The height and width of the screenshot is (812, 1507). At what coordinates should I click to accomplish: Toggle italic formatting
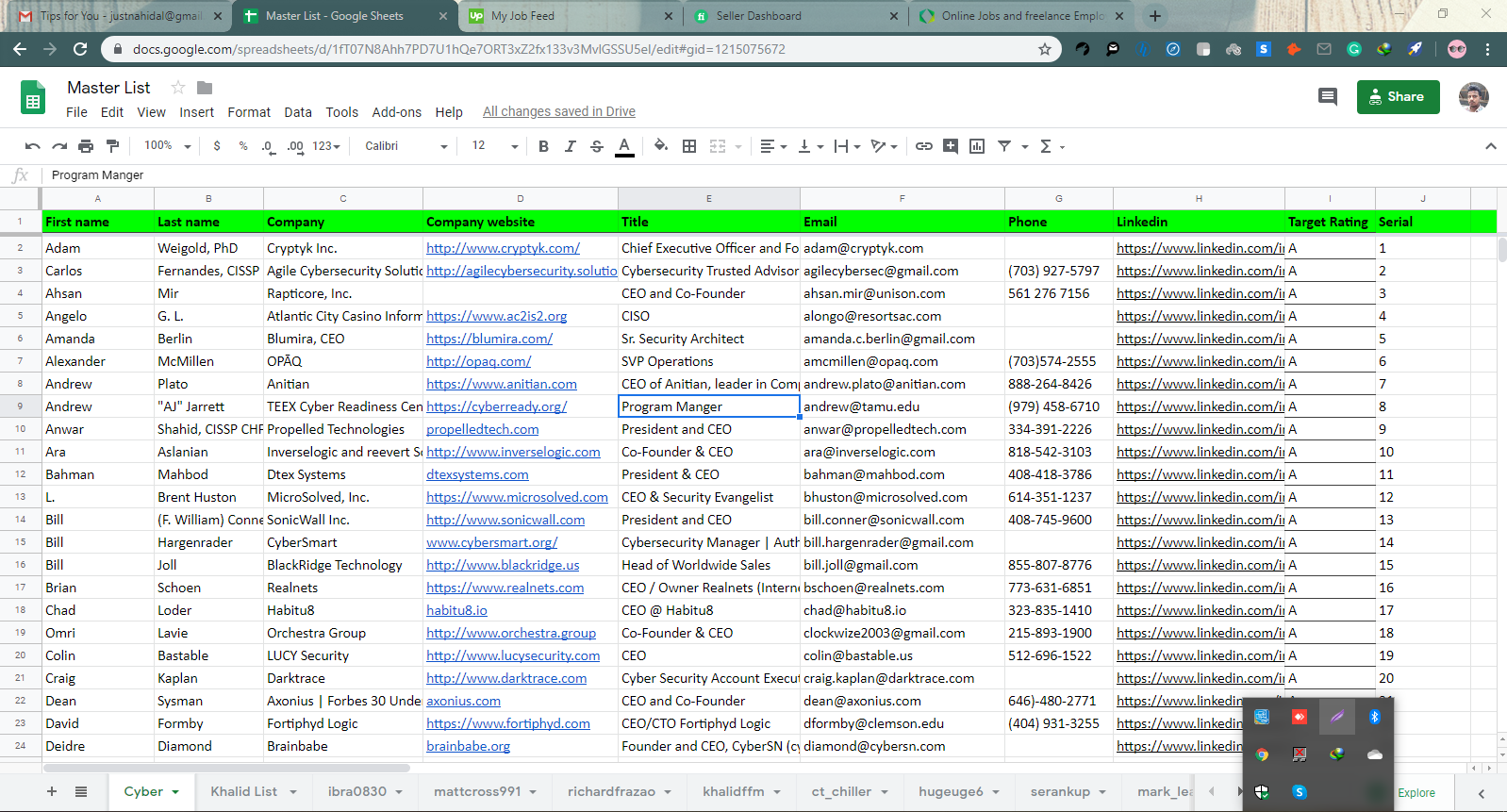pyautogui.click(x=570, y=146)
